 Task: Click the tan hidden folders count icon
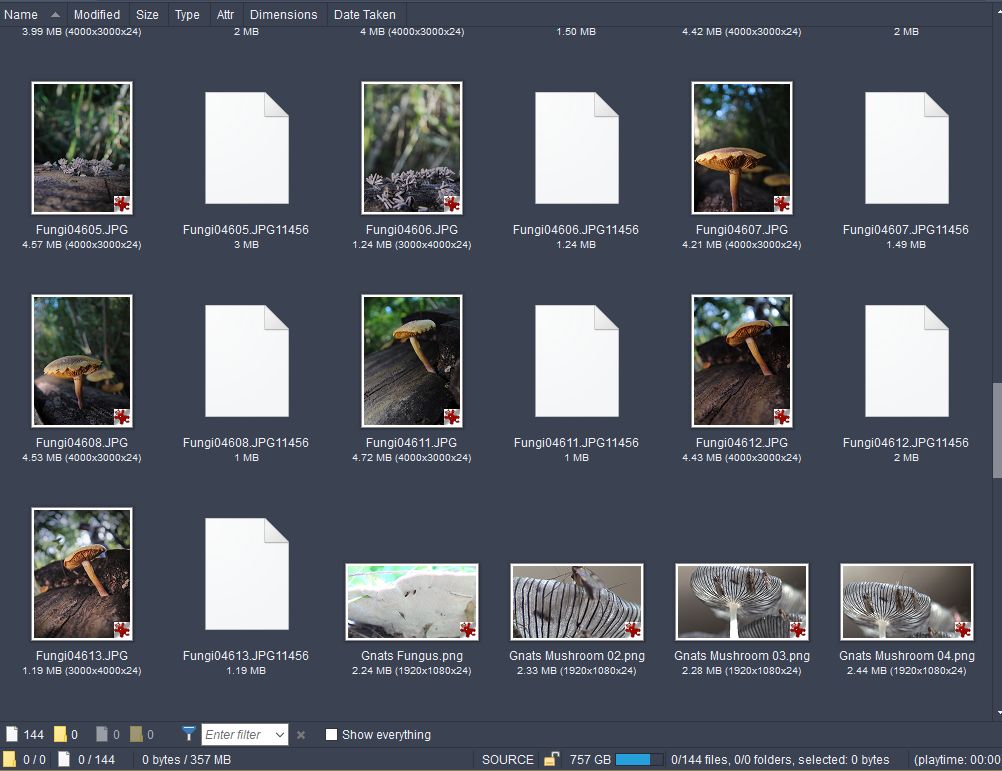point(136,734)
